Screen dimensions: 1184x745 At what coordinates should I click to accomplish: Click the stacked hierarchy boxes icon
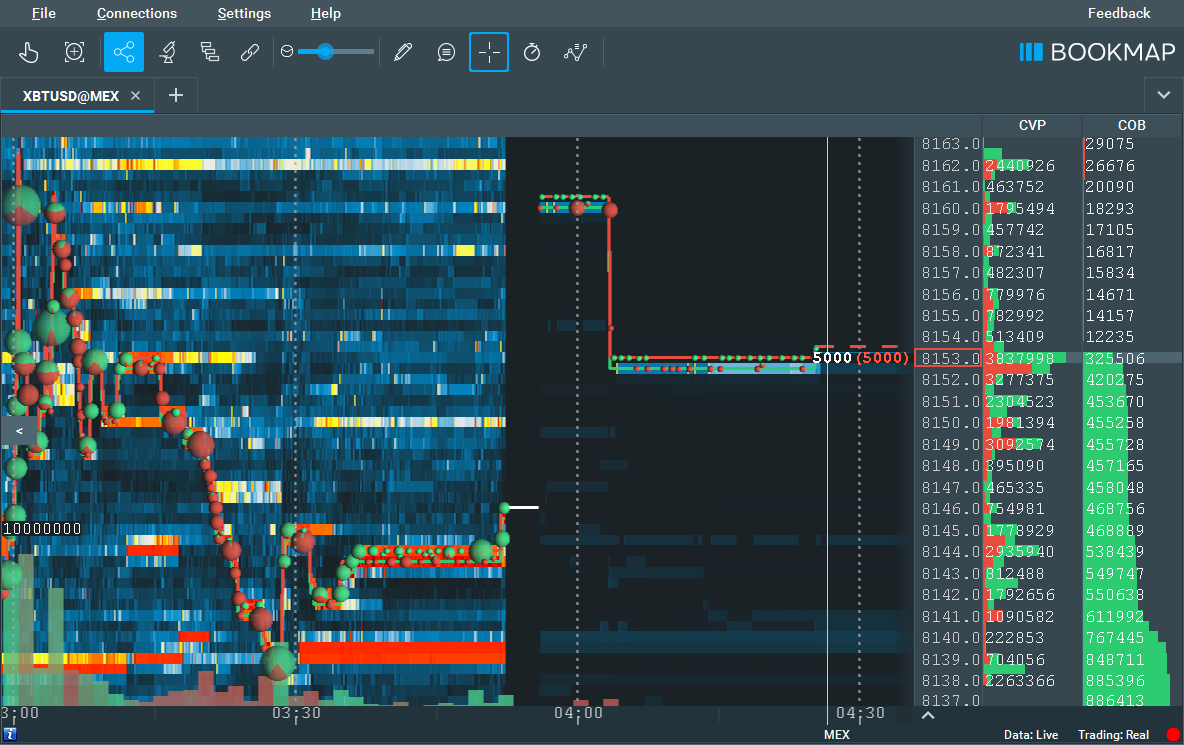tap(209, 52)
